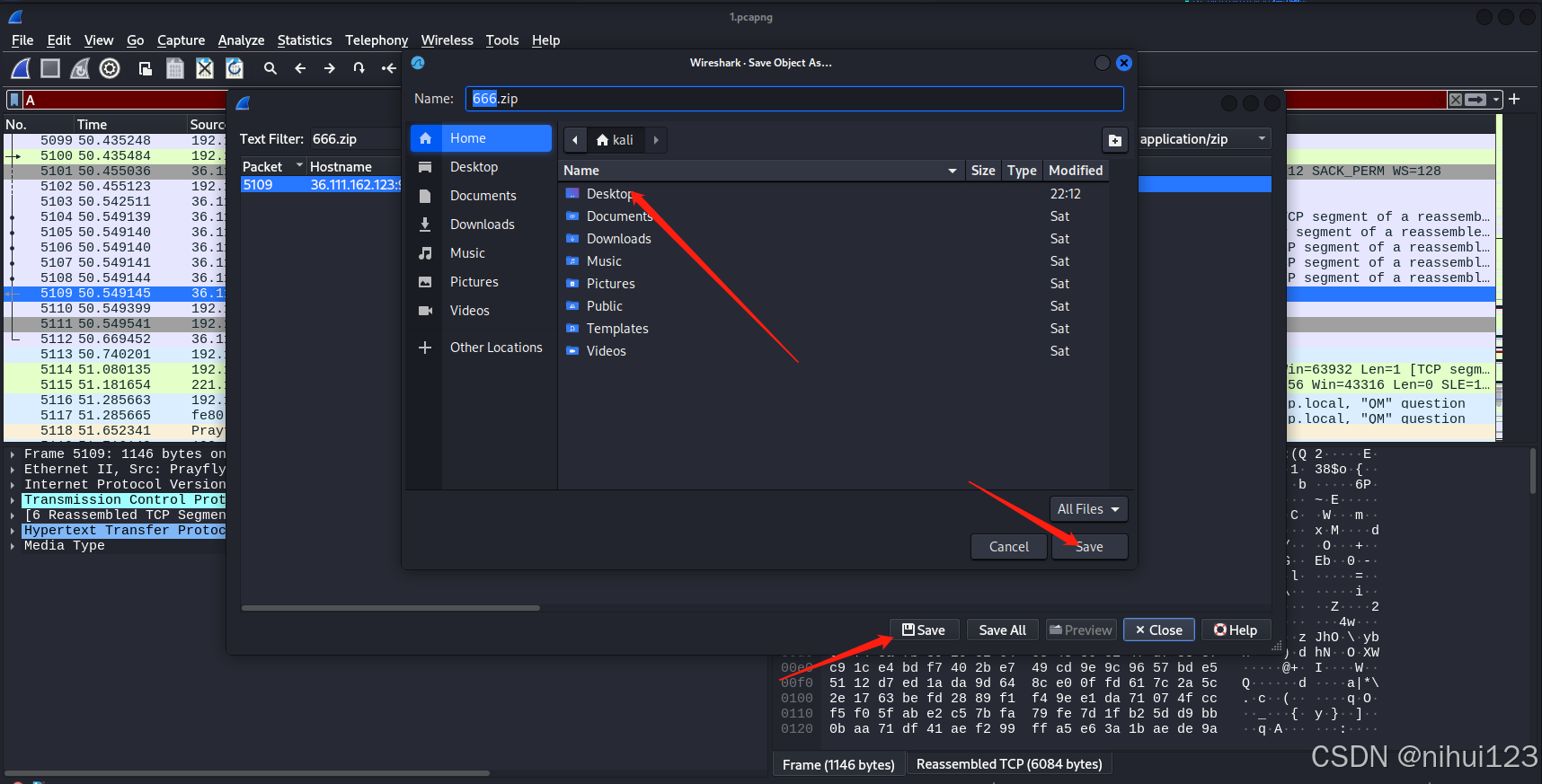Screen dimensions: 1542x784
Task: Select kali home path button
Action: [616, 140]
